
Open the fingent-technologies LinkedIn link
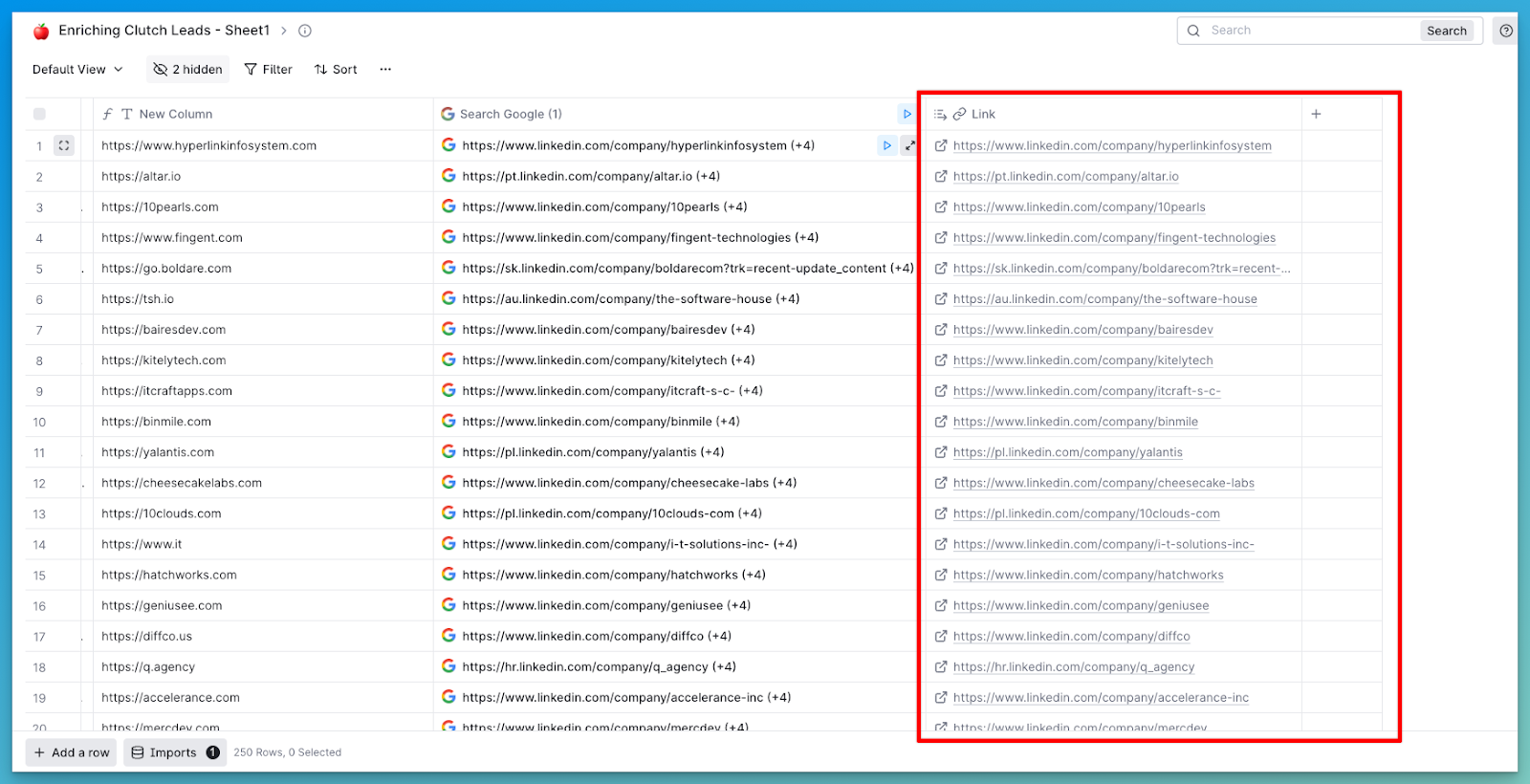point(1114,238)
